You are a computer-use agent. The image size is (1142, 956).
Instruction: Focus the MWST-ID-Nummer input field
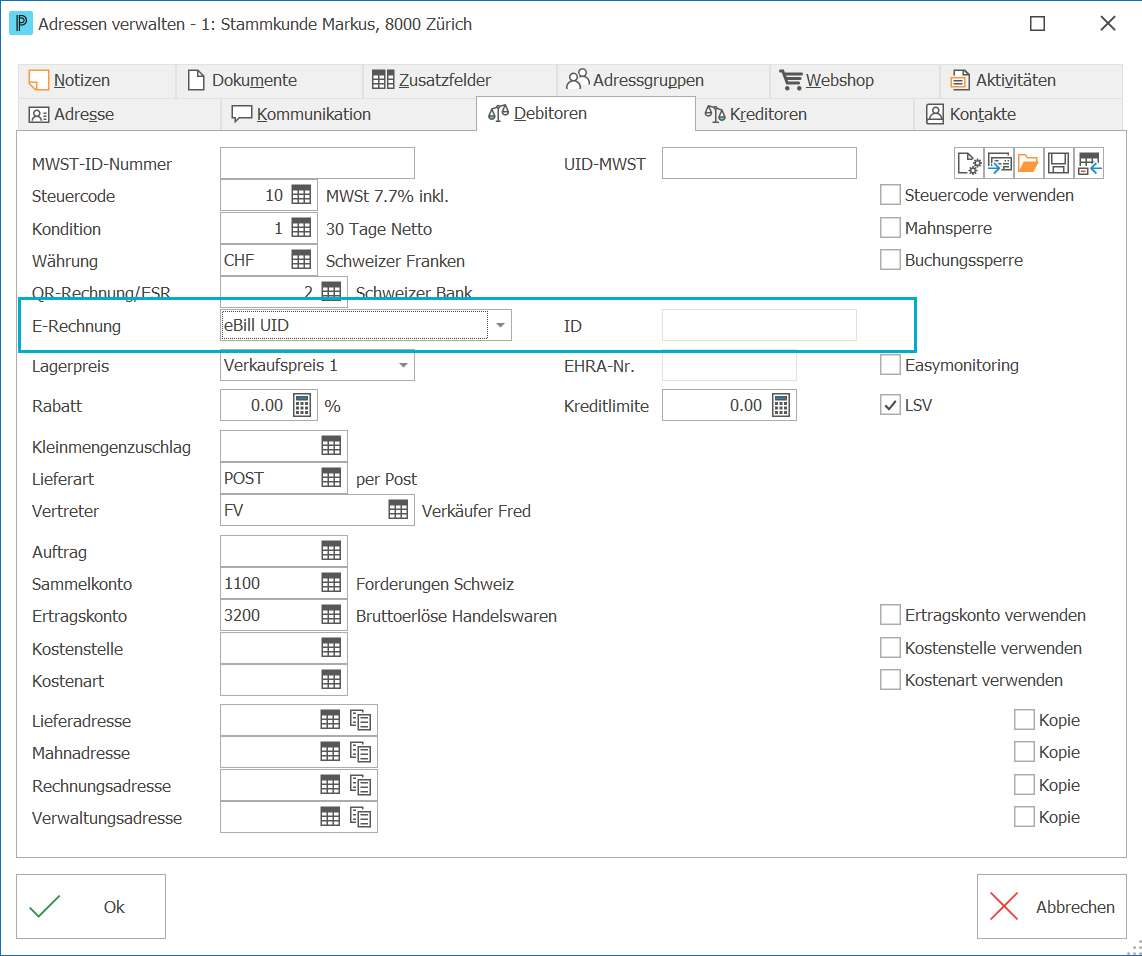point(318,163)
